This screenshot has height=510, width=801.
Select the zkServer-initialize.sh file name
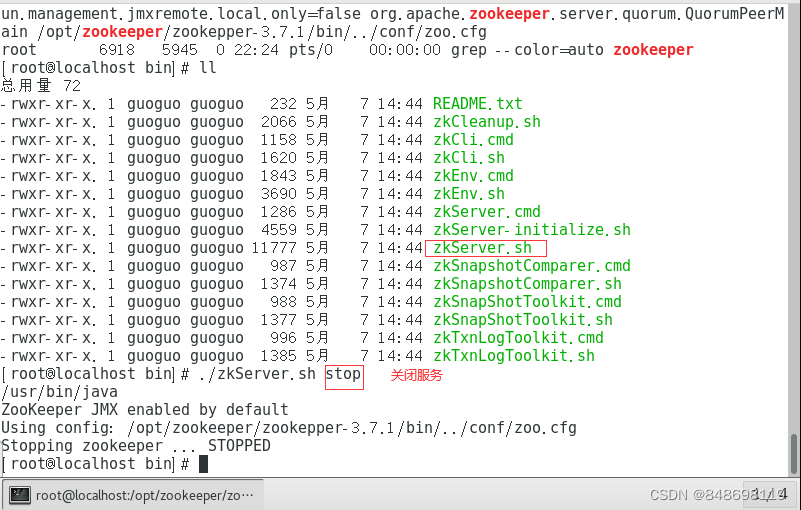click(x=532, y=229)
